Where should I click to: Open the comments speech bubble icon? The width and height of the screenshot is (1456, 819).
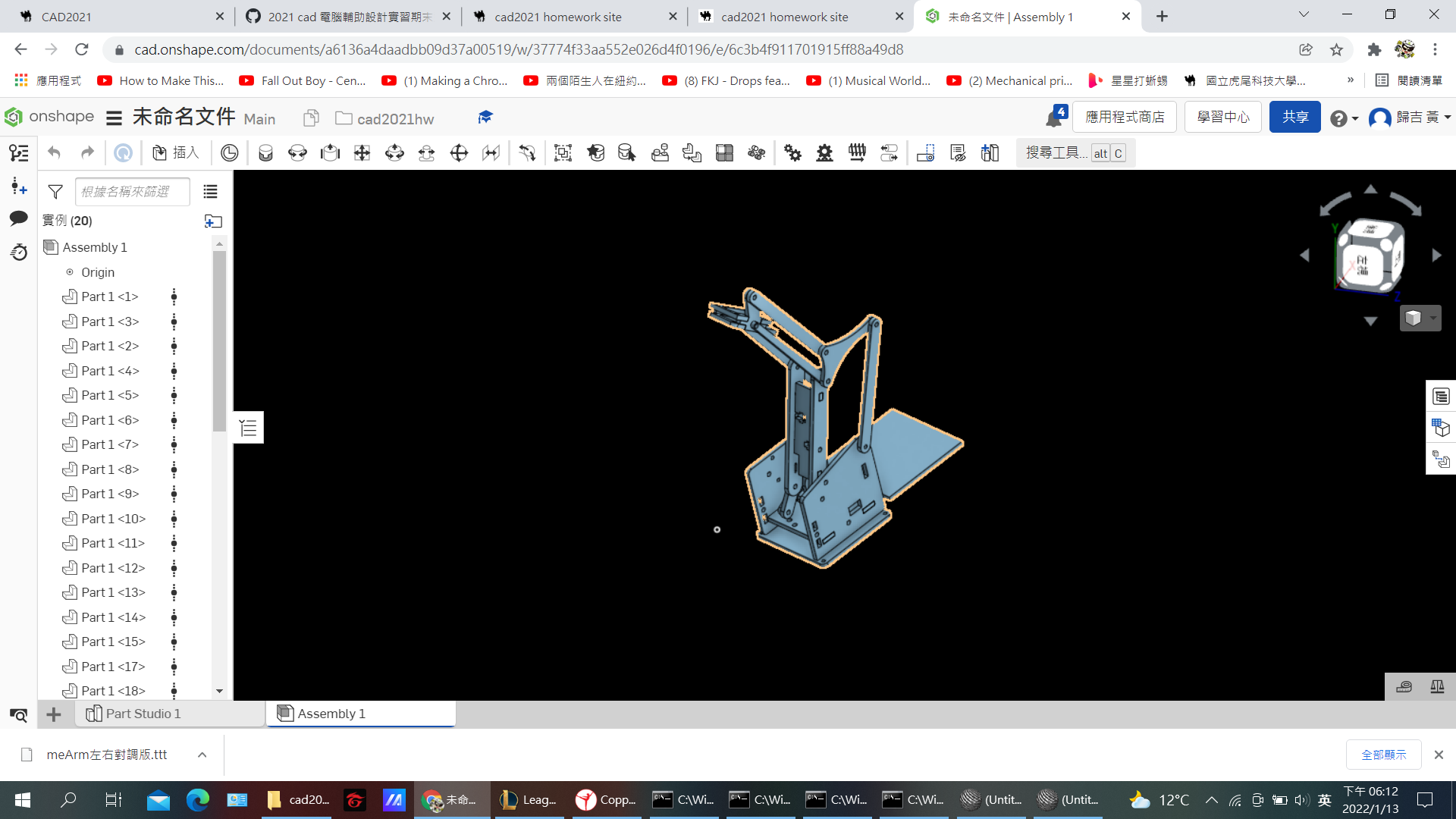19,219
